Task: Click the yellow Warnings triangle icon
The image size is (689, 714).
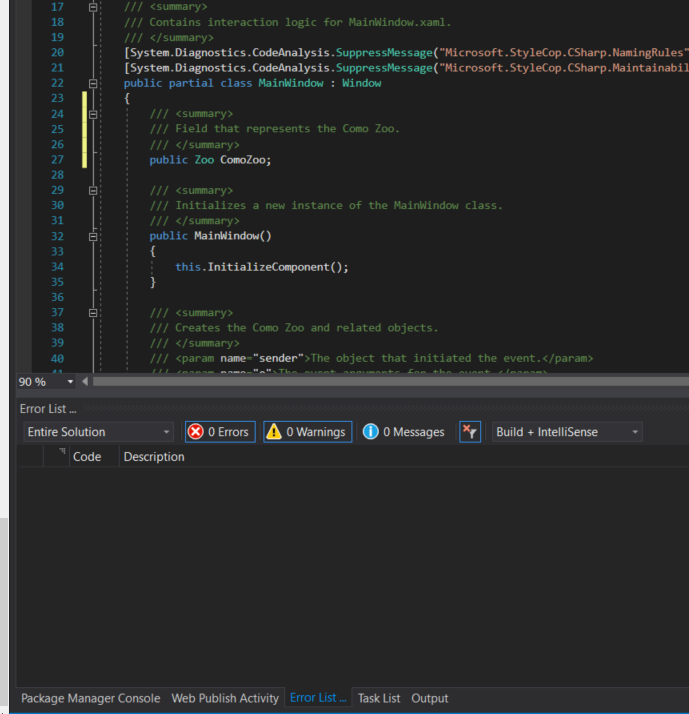Action: [274, 432]
